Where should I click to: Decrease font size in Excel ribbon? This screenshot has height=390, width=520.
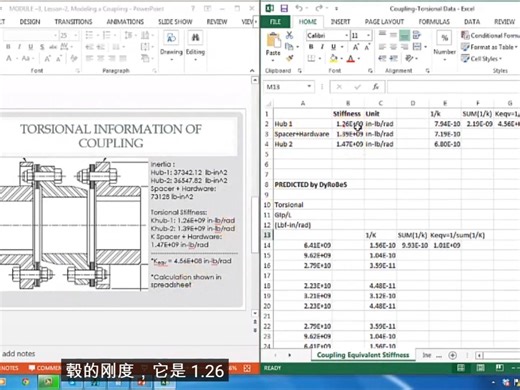tap(367, 47)
